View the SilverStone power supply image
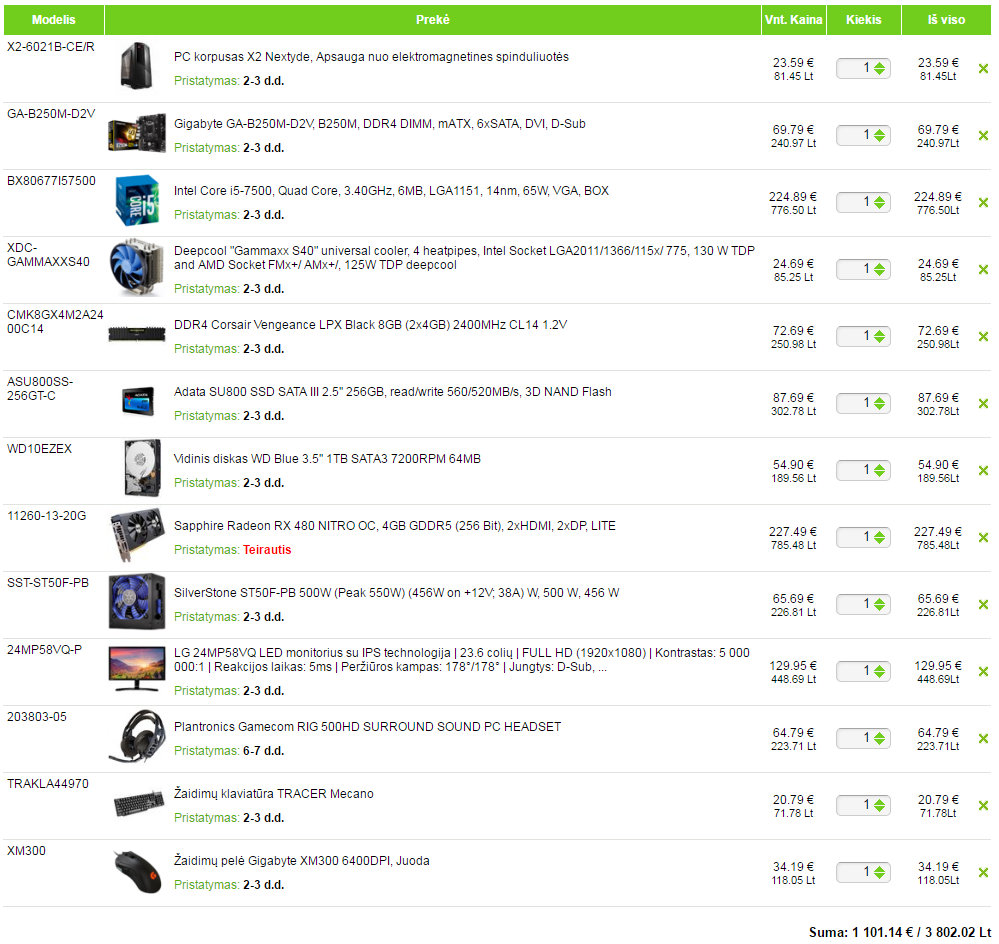This screenshot has height=944, width=999. [x=137, y=602]
